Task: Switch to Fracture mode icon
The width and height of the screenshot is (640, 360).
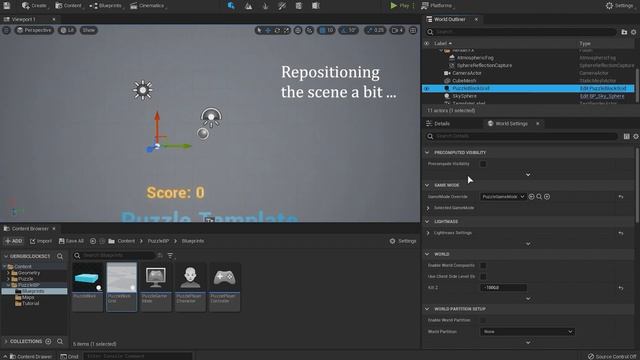Action: [x=299, y=6]
